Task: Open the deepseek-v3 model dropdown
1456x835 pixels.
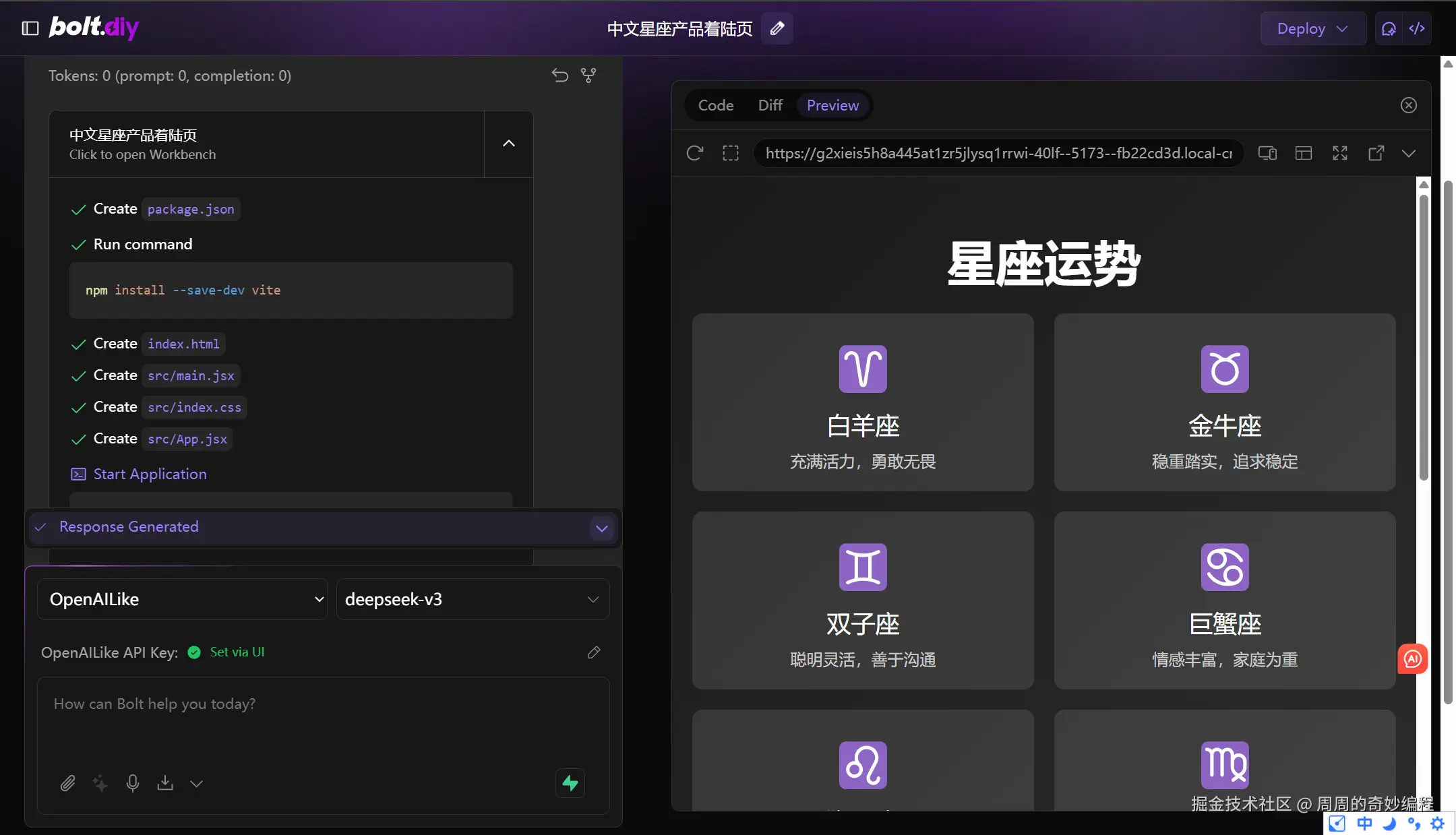Action: tap(472, 599)
